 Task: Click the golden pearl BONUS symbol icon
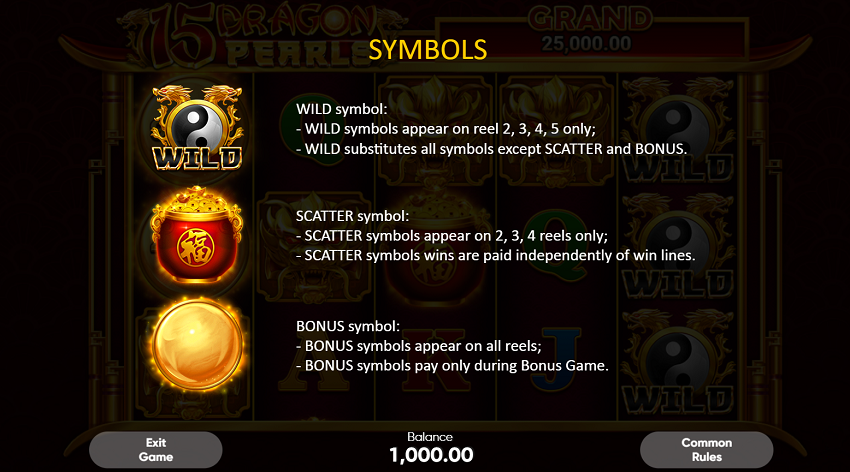pyautogui.click(x=197, y=344)
